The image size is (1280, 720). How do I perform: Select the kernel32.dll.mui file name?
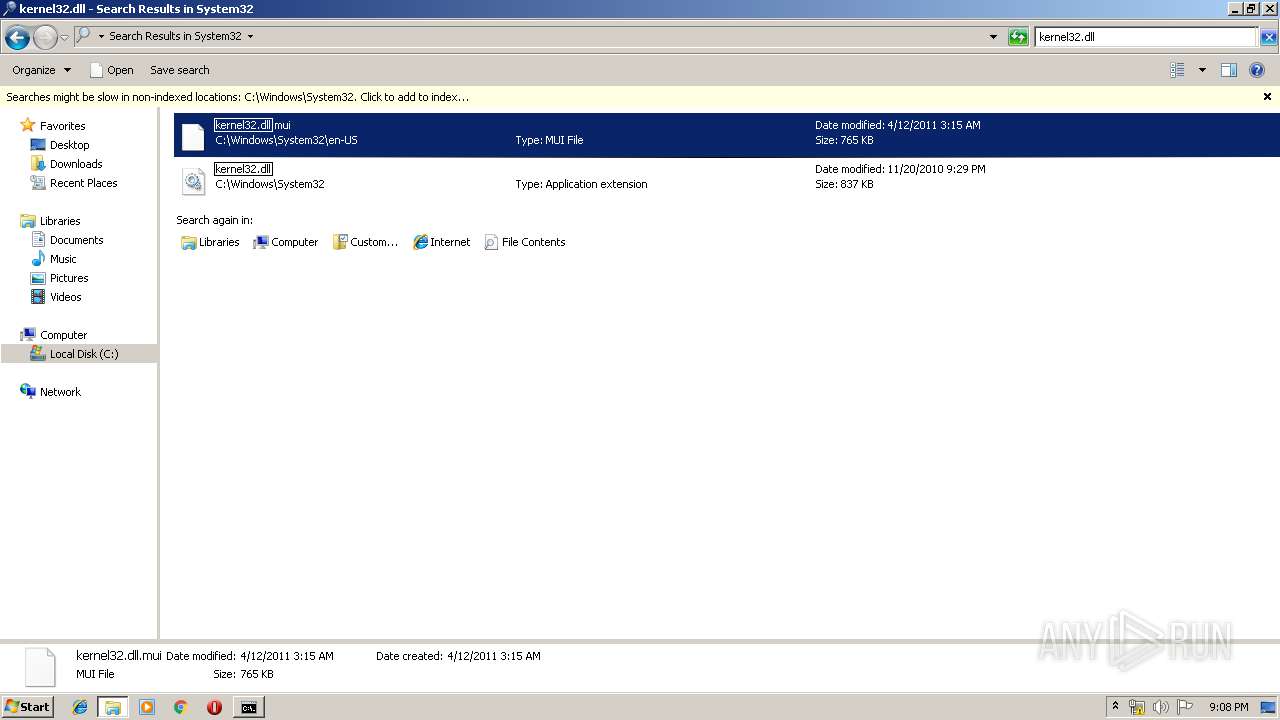[252, 125]
